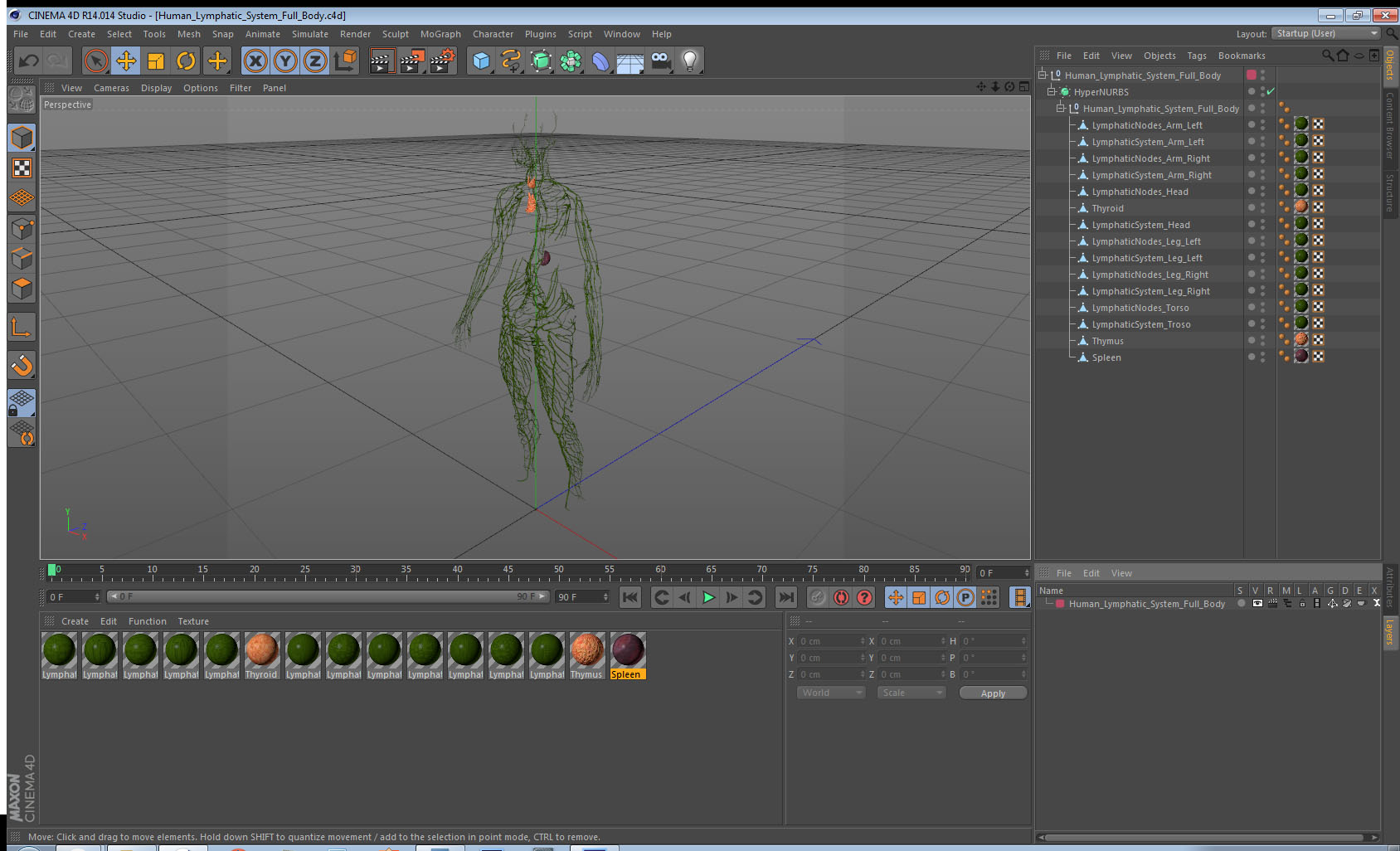Switch to Points mode
The height and width of the screenshot is (851, 1400).
point(22,228)
